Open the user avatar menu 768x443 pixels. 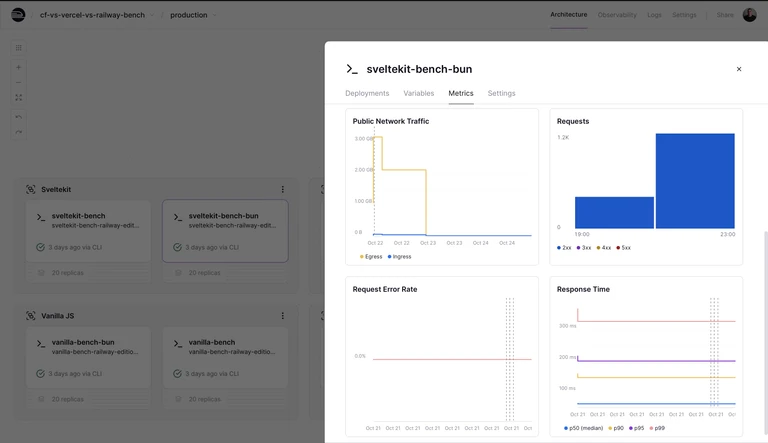click(x=749, y=15)
